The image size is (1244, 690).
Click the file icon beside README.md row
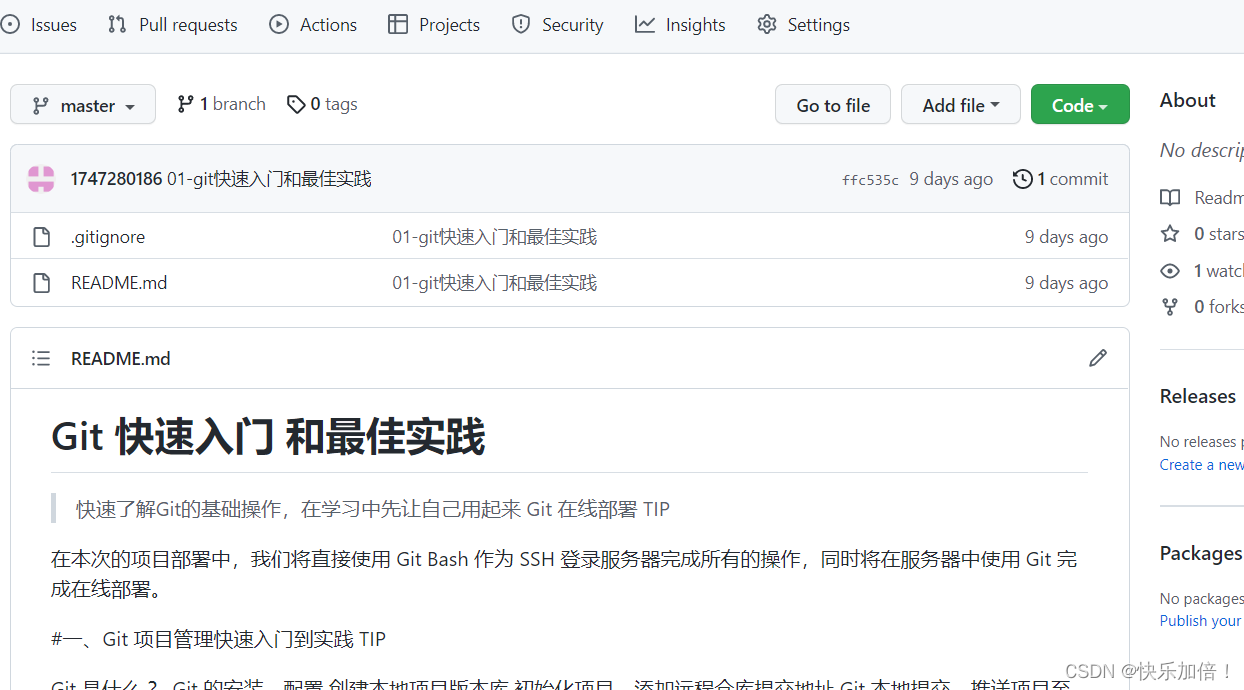point(41,283)
